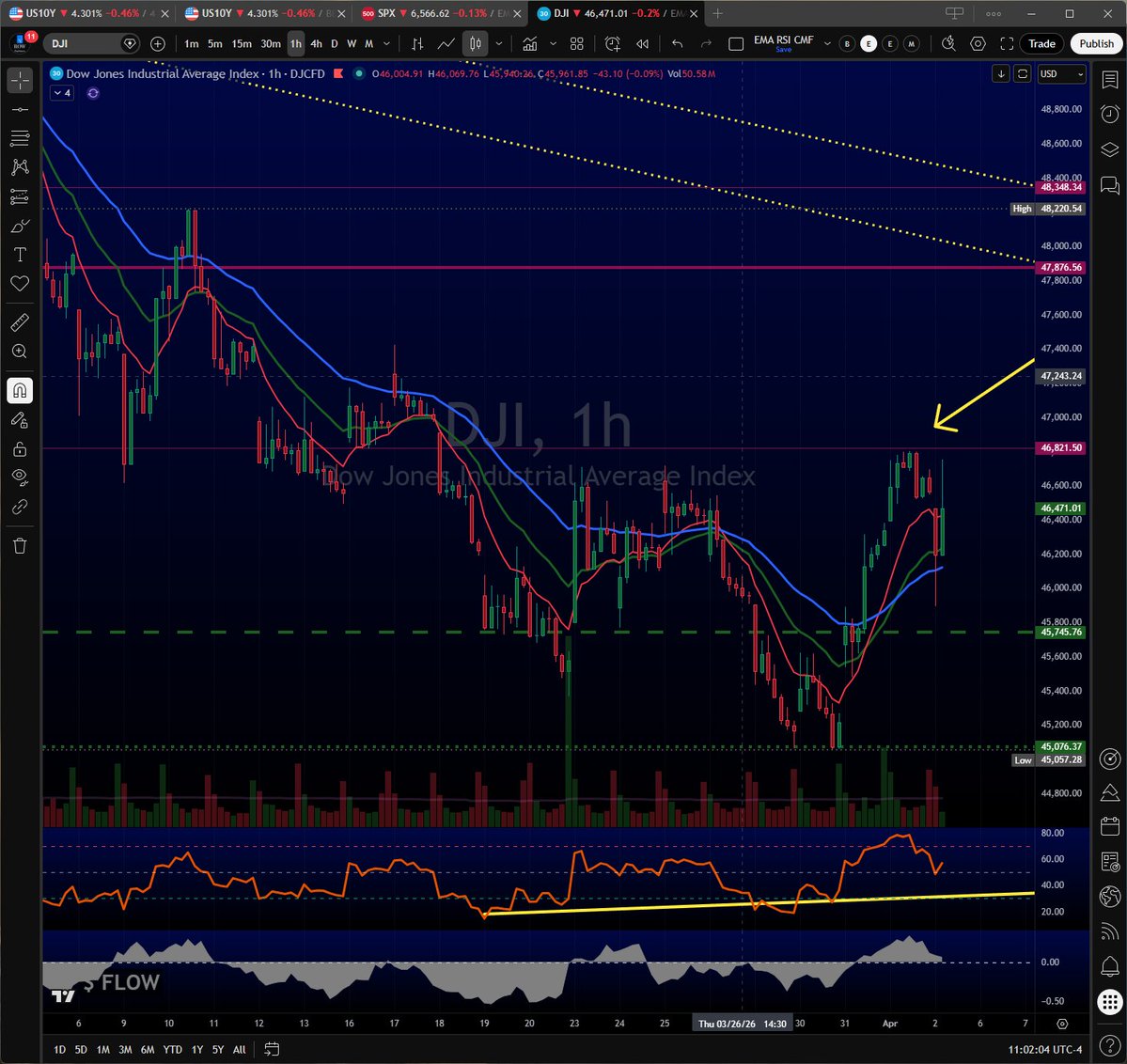This screenshot has height=1064, width=1127.
Task: Open the economic calendar panel
Action: click(x=1110, y=826)
